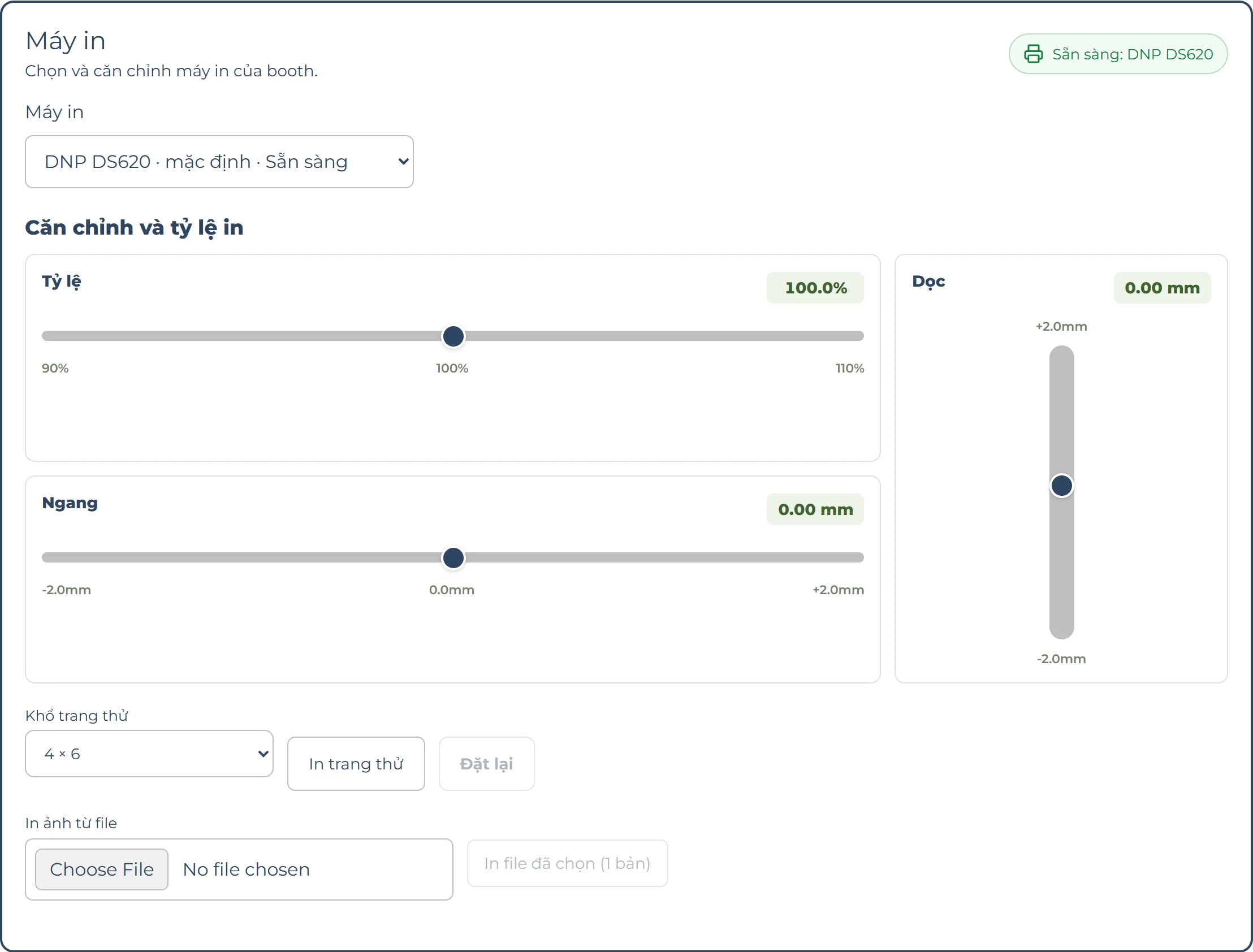Click the 0.00 mm value in Ngang card
This screenshot has width=1253, height=952.
[x=815, y=509]
